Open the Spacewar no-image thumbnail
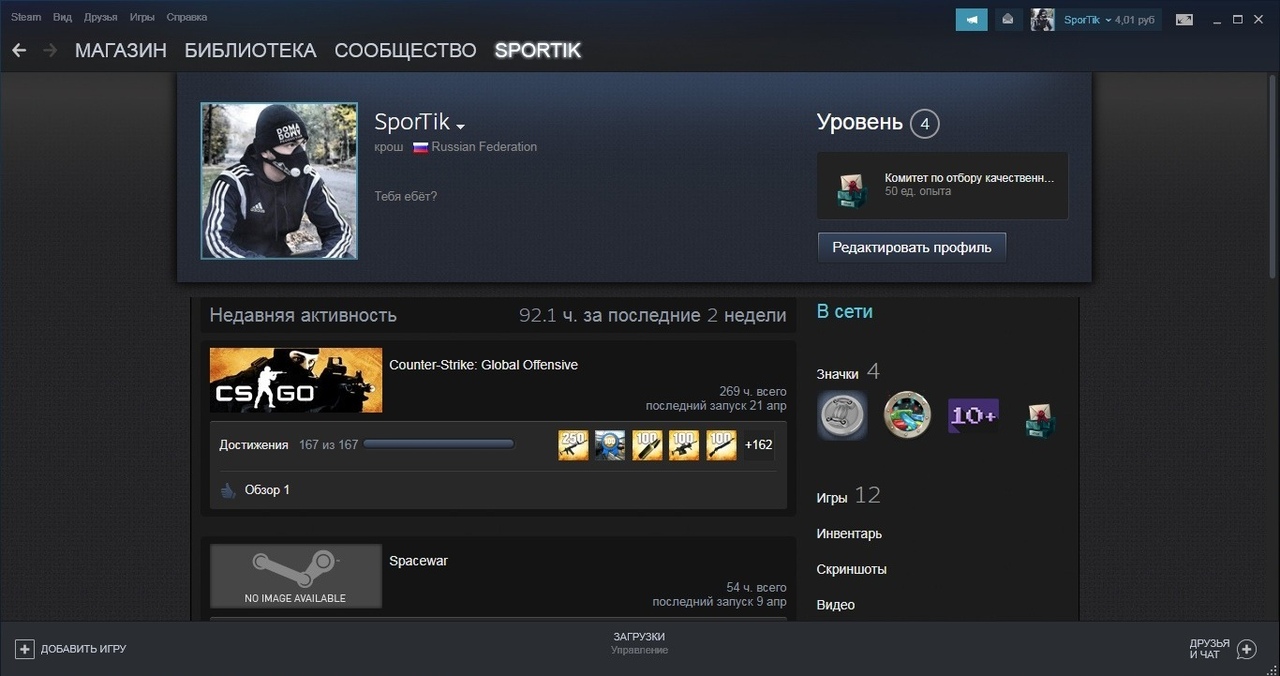1280x676 pixels. coord(296,576)
